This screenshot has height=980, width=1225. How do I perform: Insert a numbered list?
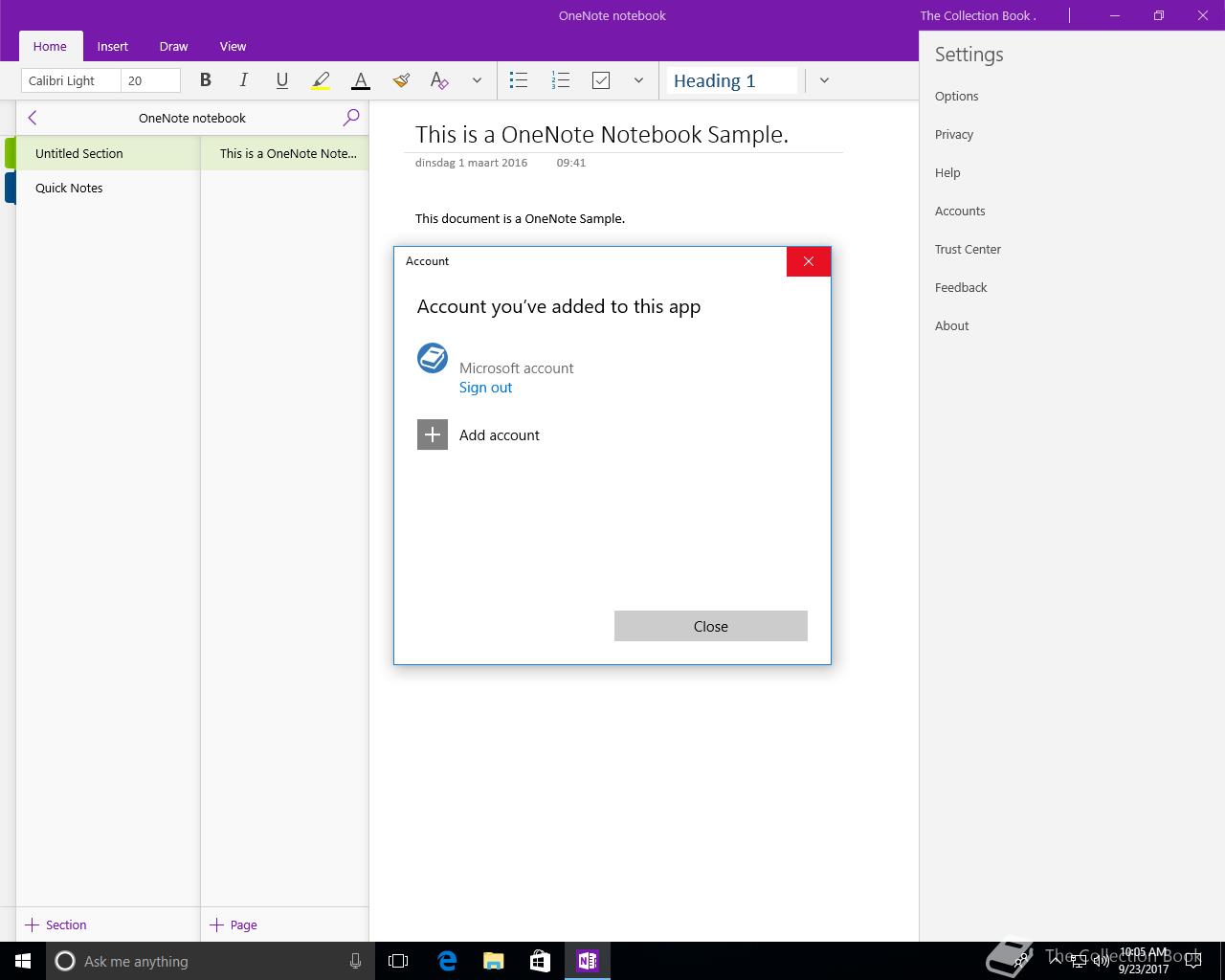click(x=561, y=80)
